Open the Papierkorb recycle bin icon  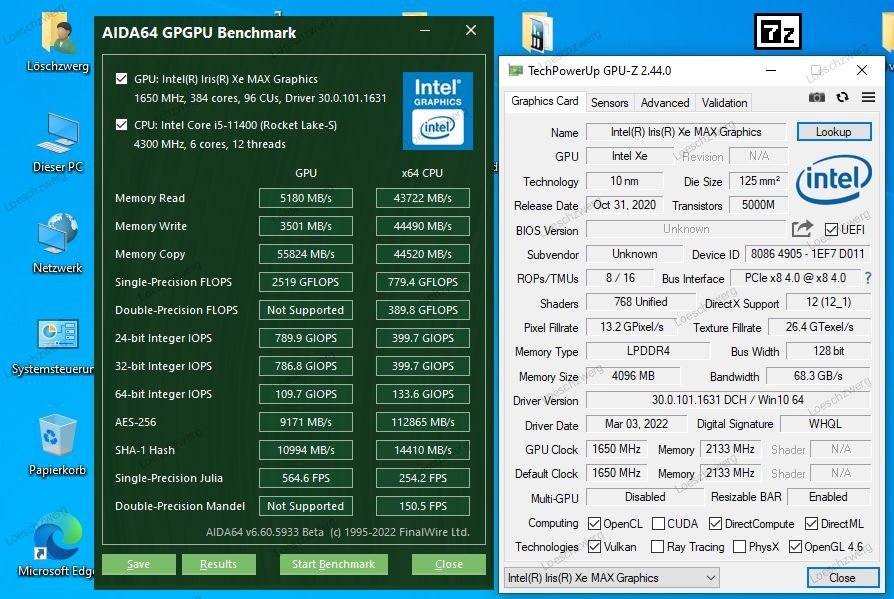tap(57, 445)
